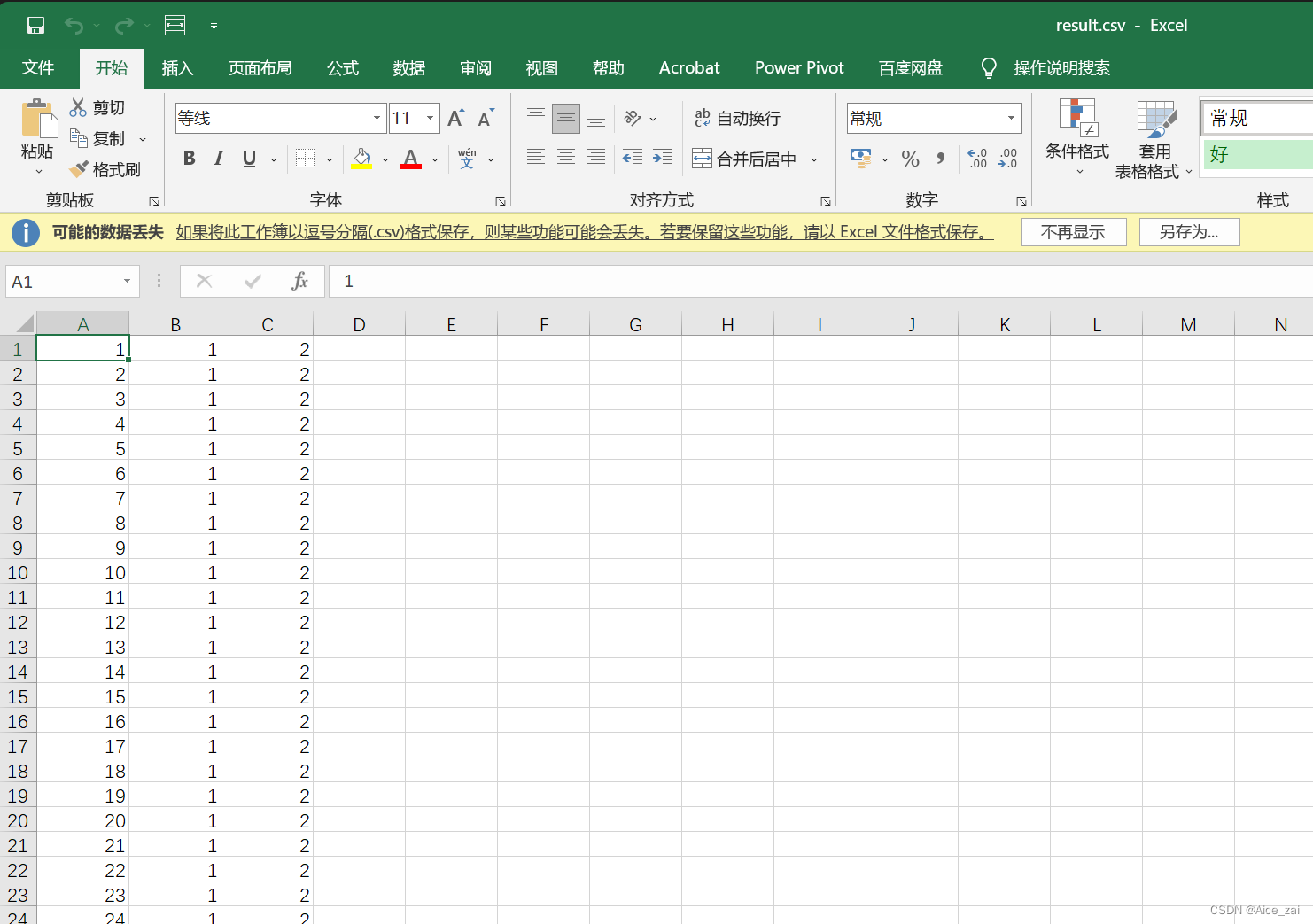Switch to the 公式 Formulas tab
This screenshot has height=924, width=1313.
pyautogui.click(x=343, y=68)
